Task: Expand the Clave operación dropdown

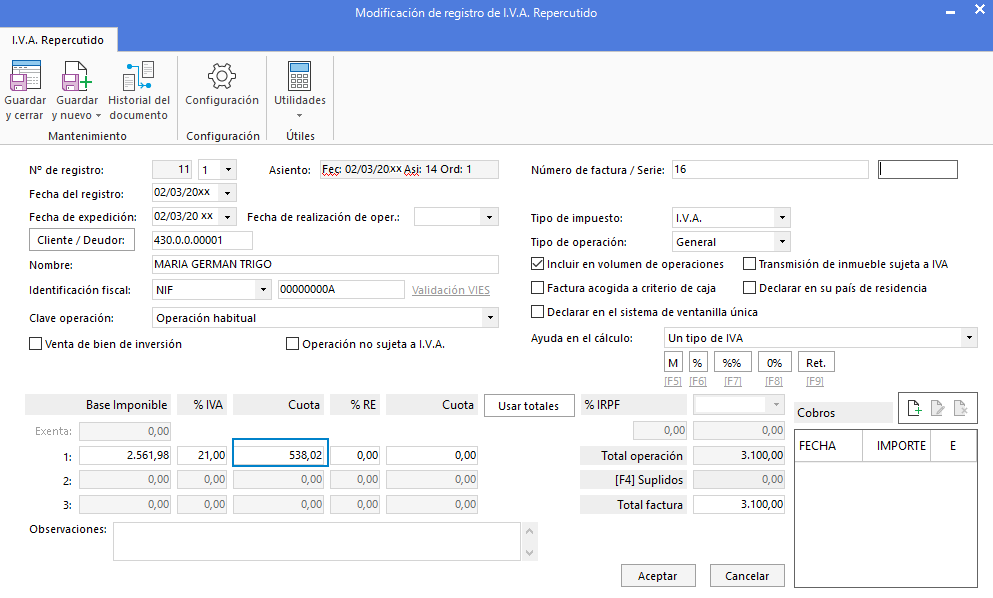Action: tap(490, 317)
